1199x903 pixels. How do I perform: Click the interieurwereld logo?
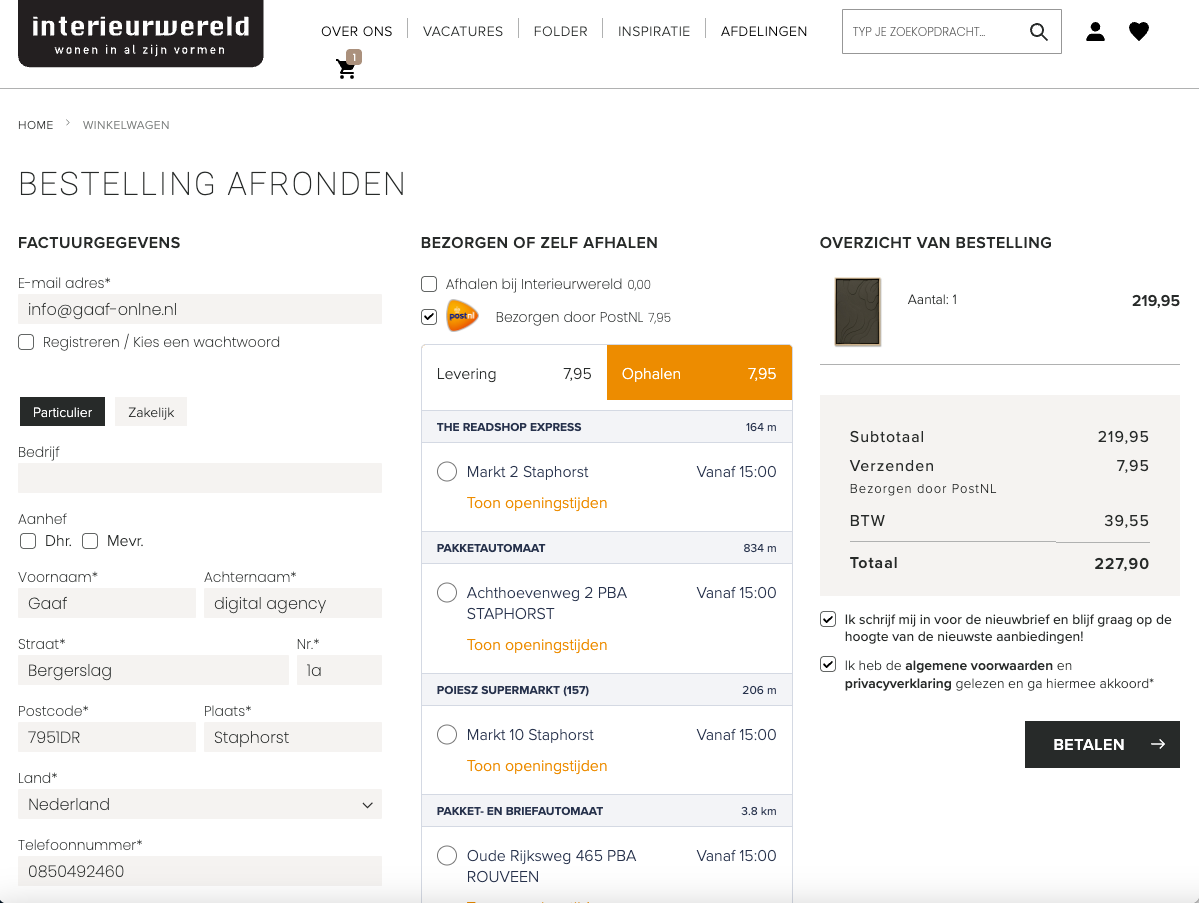pos(140,34)
